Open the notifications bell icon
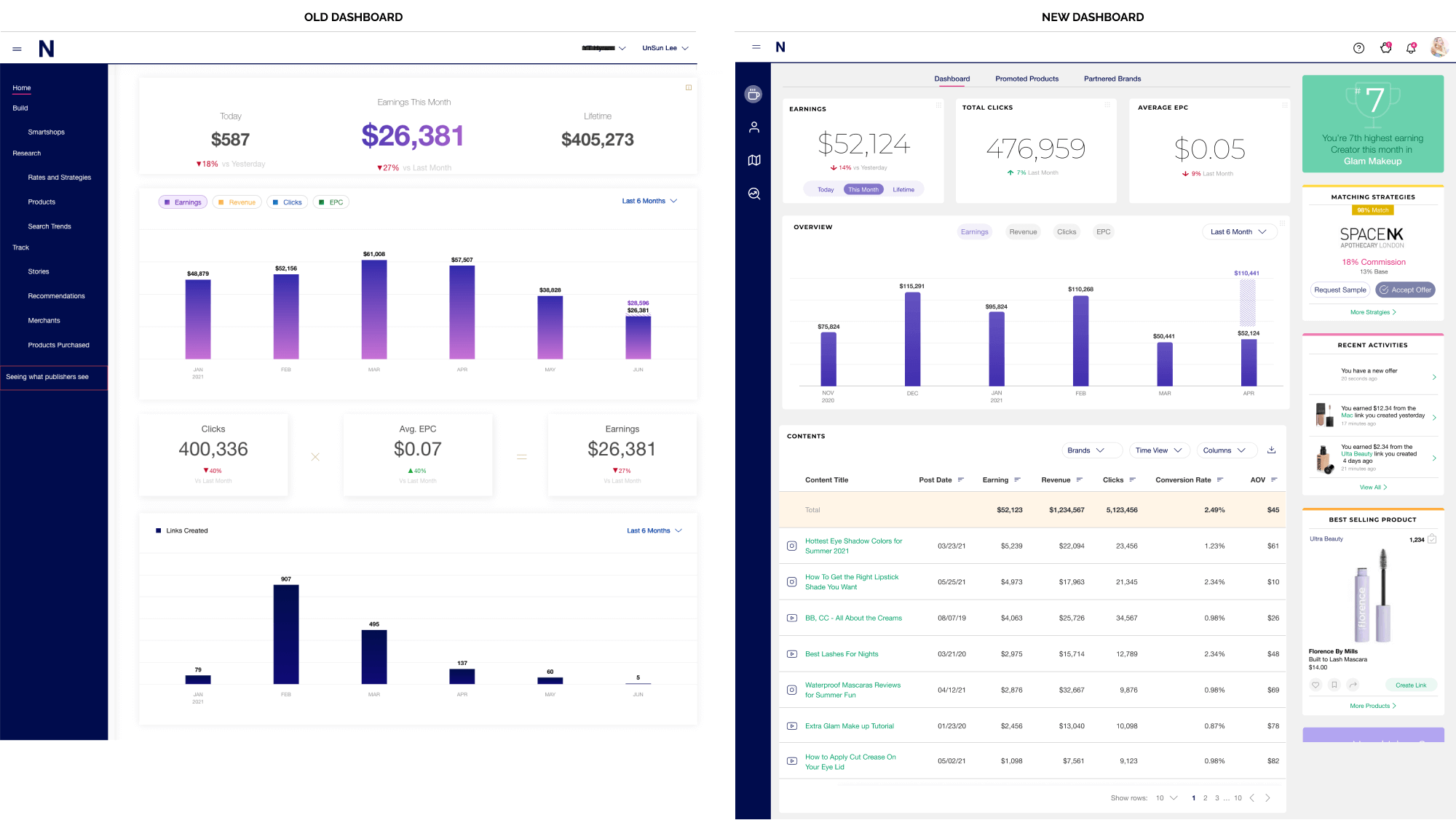The height and width of the screenshot is (820, 1456). [x=1411, y=48]
